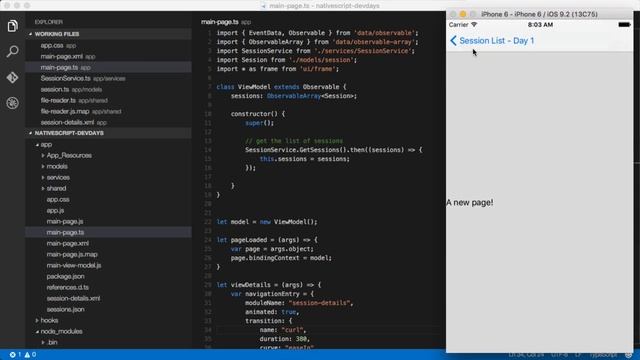Click the UTF-8 encoding indicator
Screen dimensions: 640x360
point(559,355)
